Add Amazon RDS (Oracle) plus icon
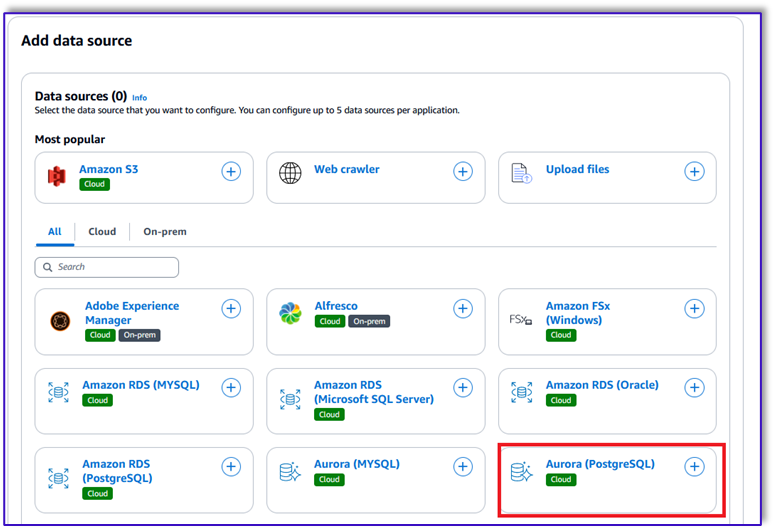Screen dimensions: 774x530 tap(694, 387)
